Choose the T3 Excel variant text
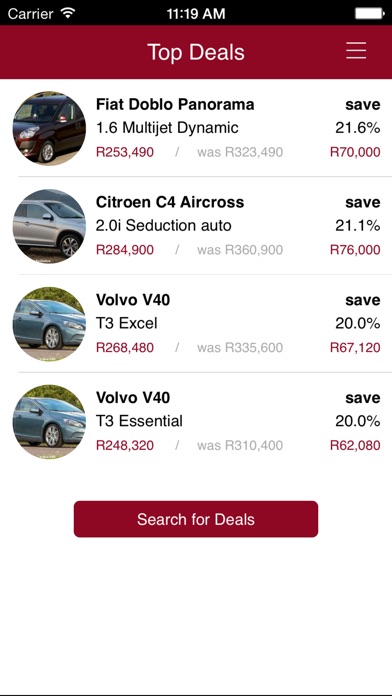Viewport: 392px width, 696px height. pos(127,323)
